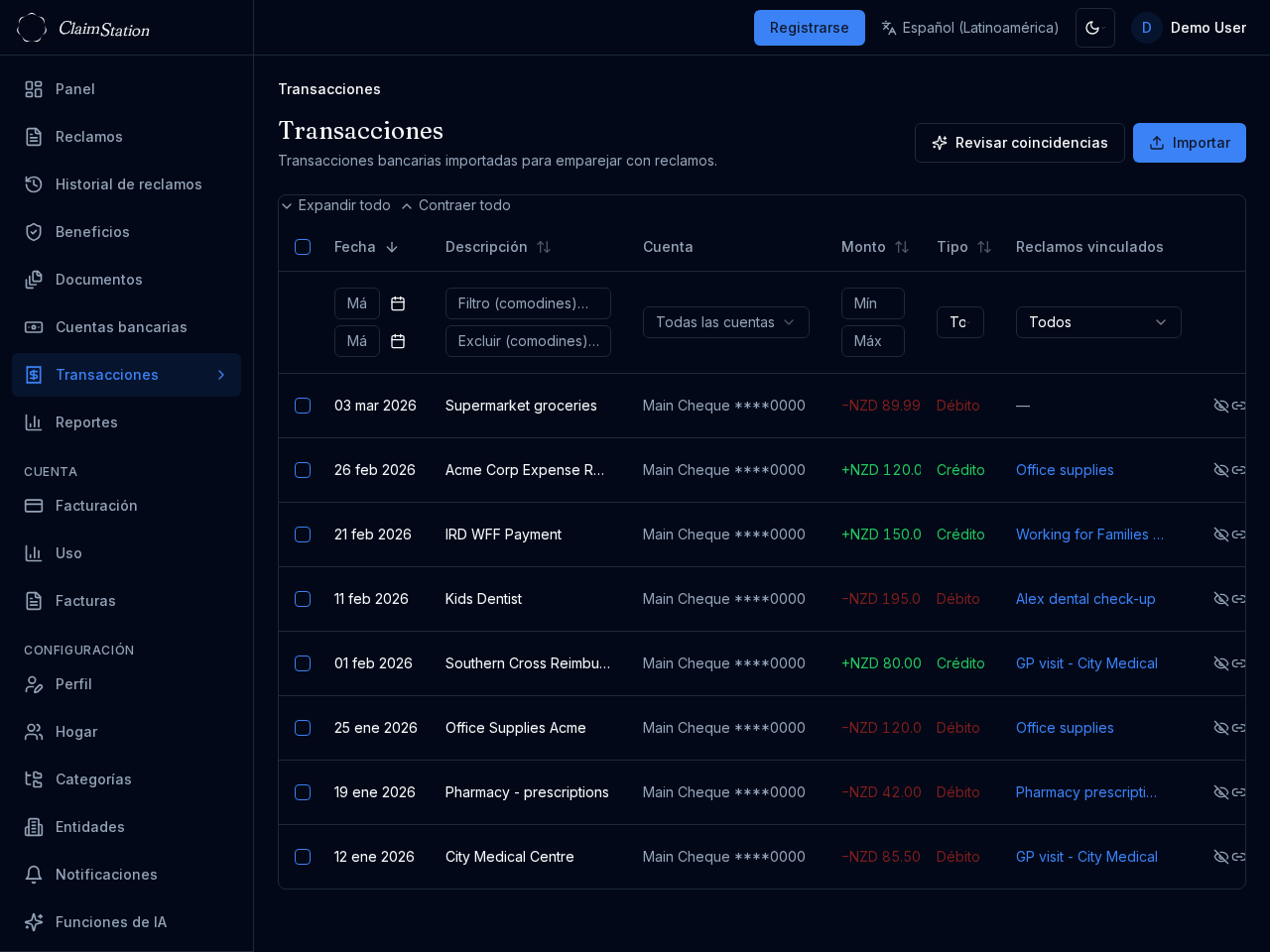Viewport: 1270px width, 952px height.
Task: Open the Alex dental check-up claim link
Action: [x=1085, y=599]
